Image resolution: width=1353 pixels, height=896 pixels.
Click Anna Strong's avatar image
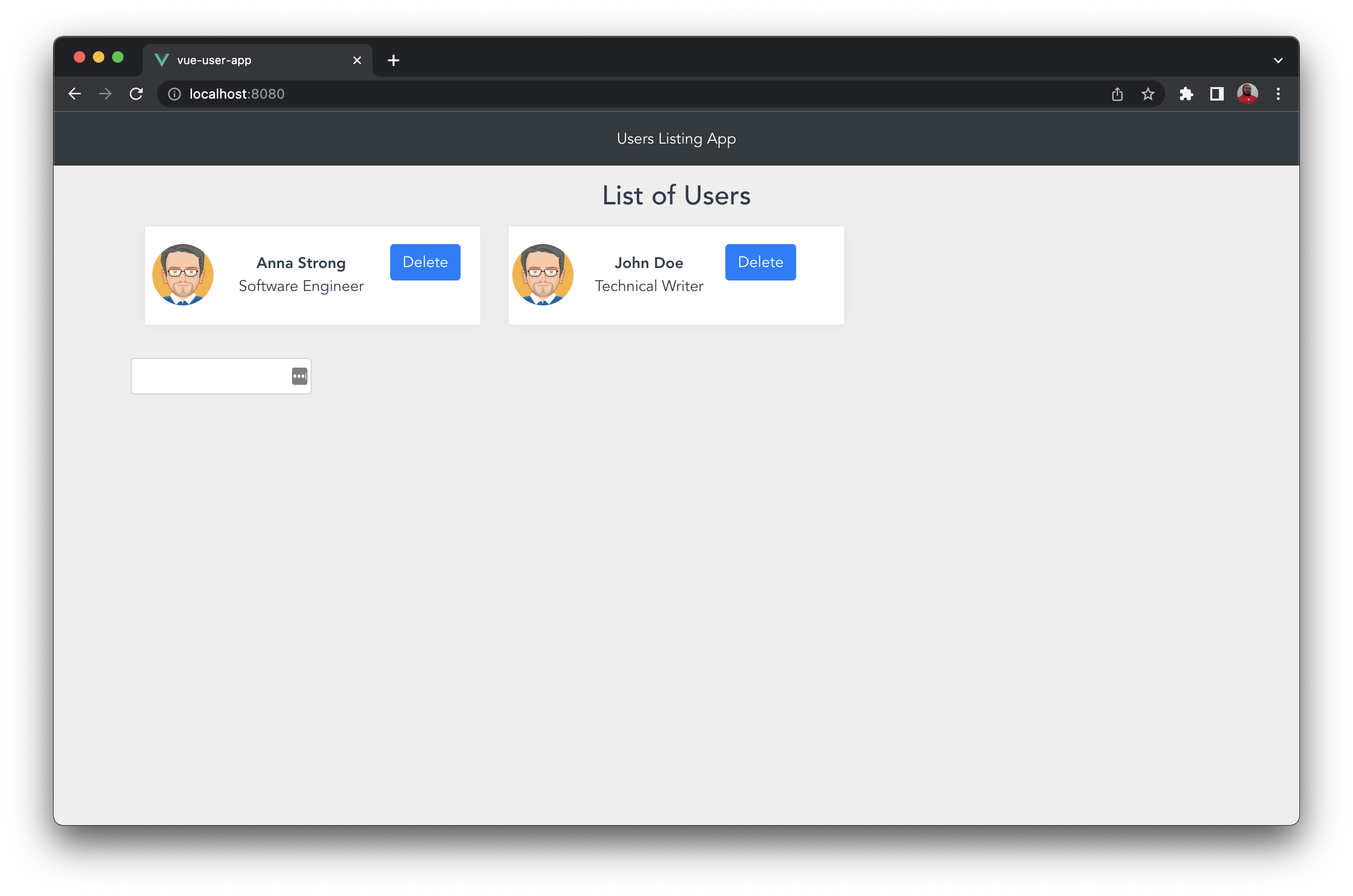(183, 275)
